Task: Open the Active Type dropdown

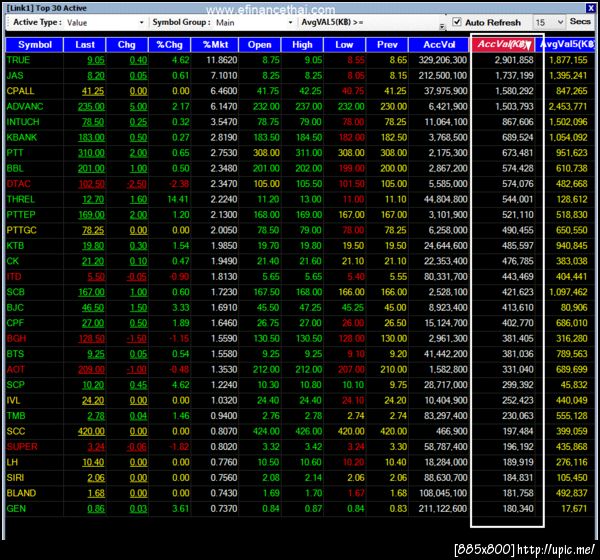Action: [141, 23]
